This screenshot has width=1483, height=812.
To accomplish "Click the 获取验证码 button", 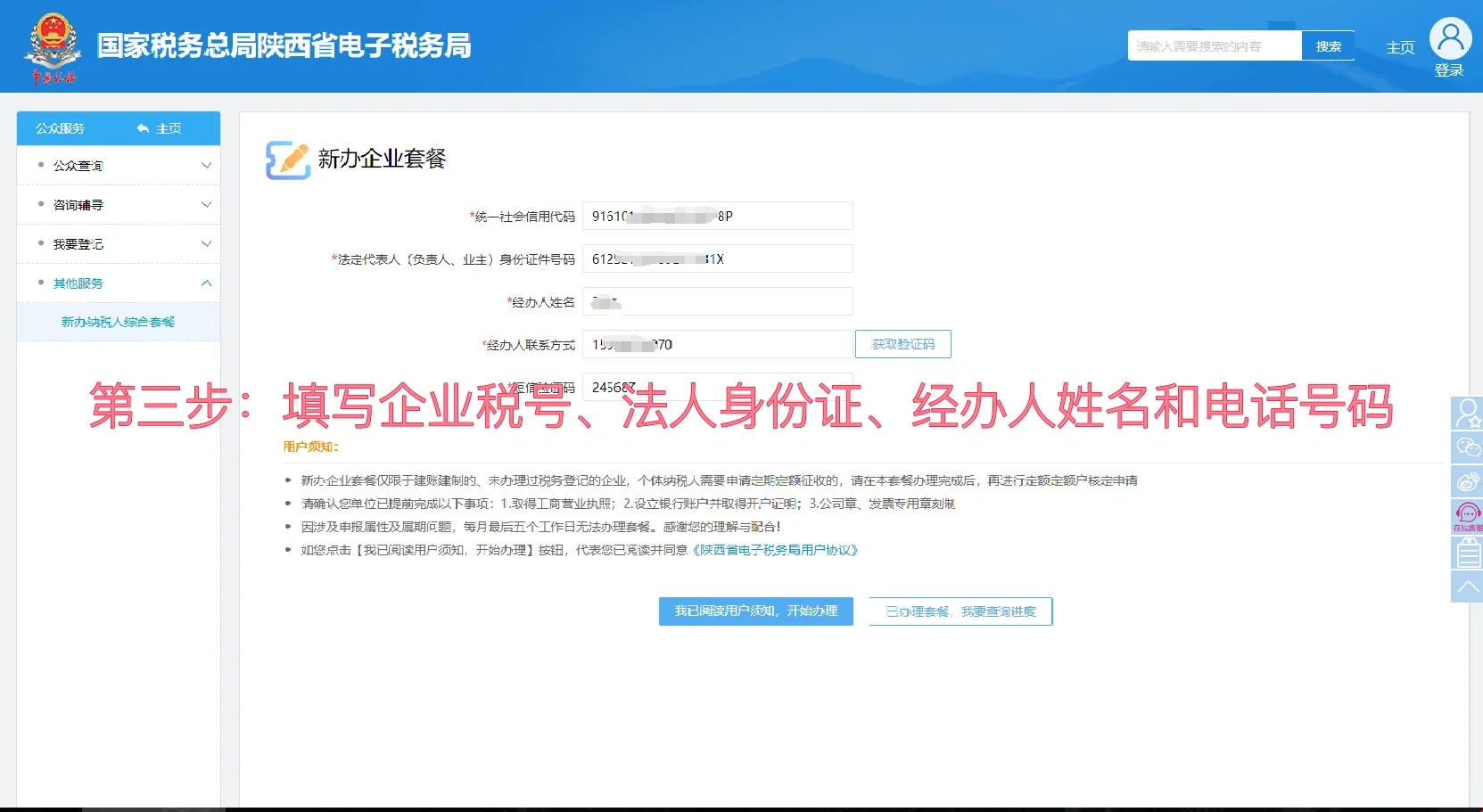I will coord(902,344).
